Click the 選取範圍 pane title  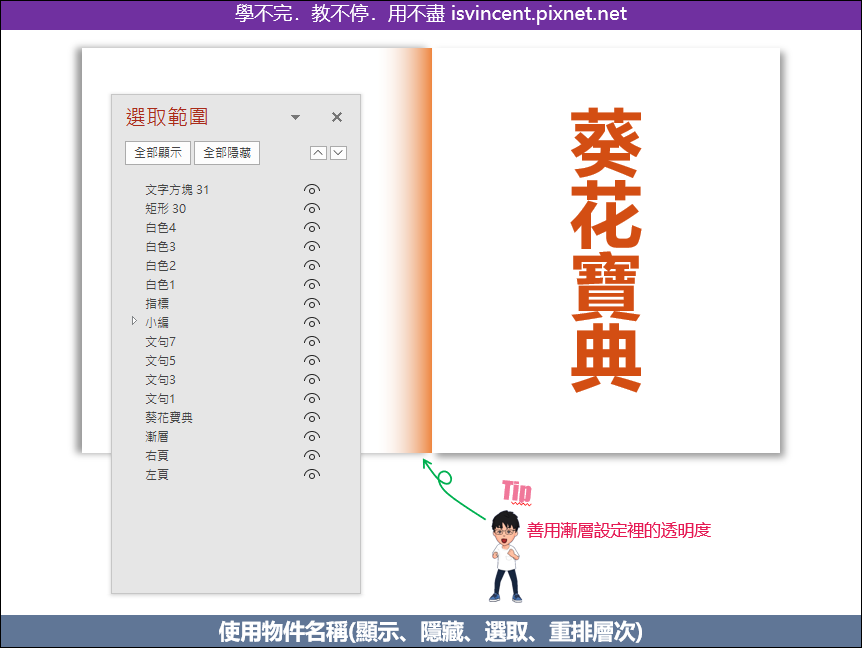167,117
